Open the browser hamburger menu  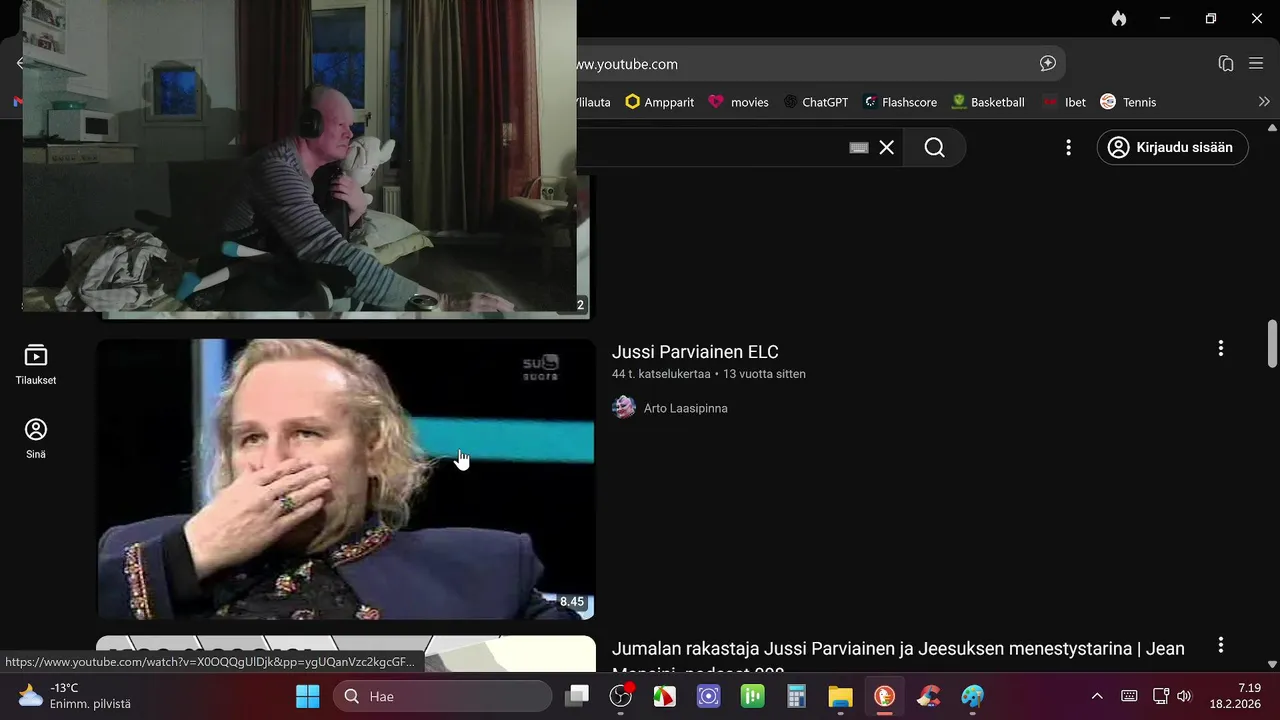click(x=1256, y=63)
